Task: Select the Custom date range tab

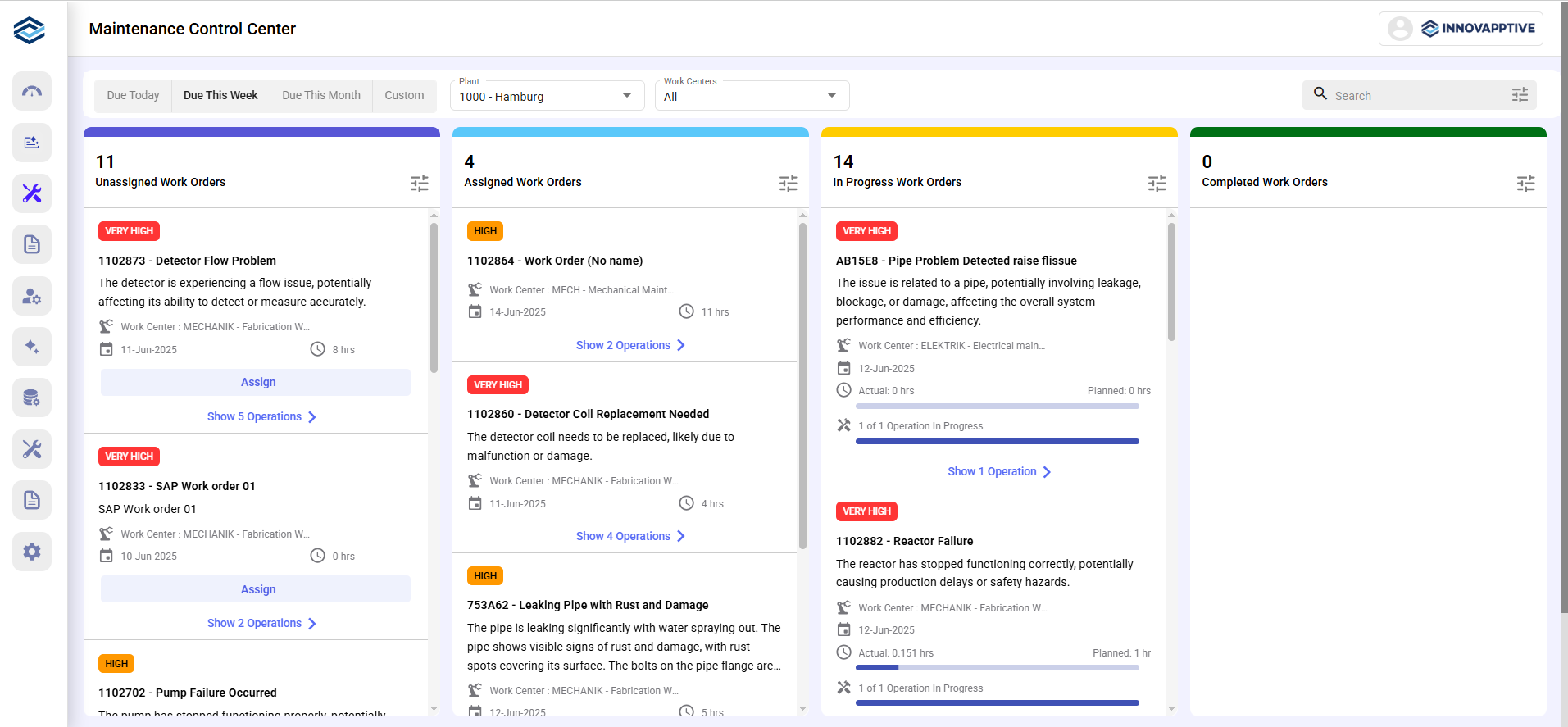Action: pyautogui.click(x=404, y=95)
